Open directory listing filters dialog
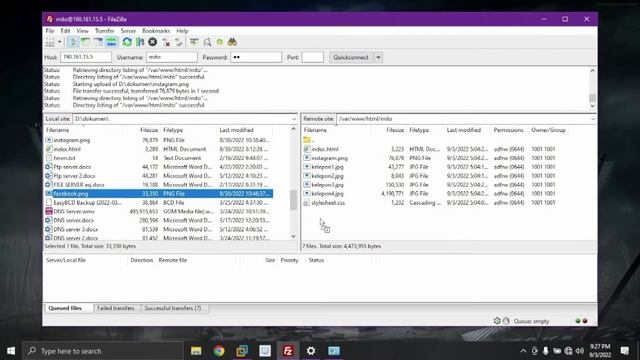The width and height of the screenshot is (640, 360). 194,42
